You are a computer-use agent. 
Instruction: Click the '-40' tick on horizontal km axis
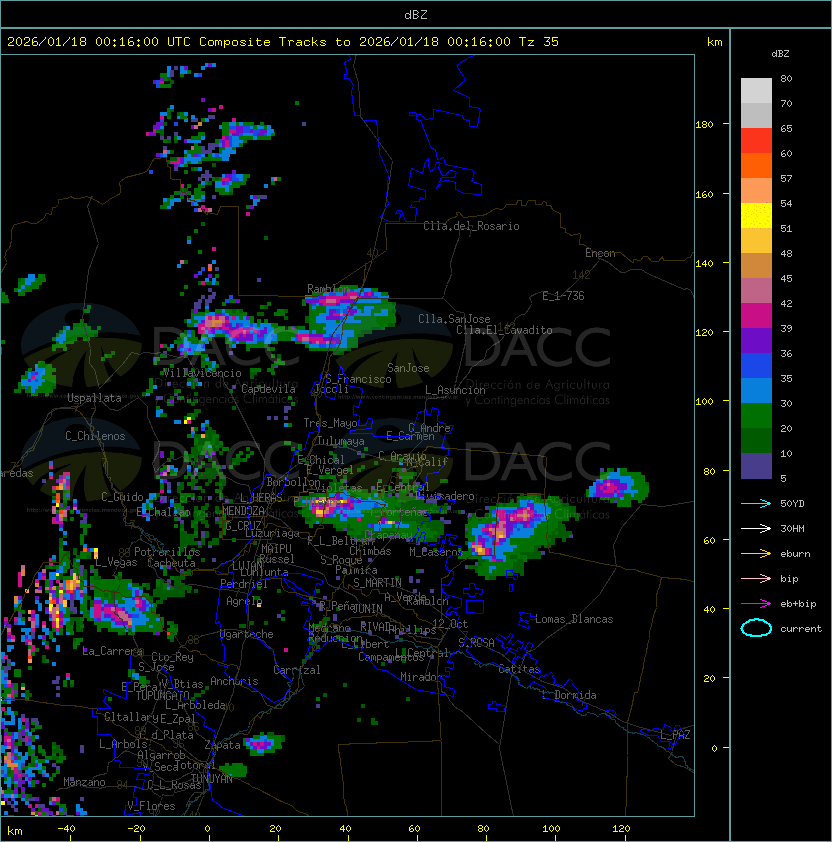pyautogui.click(x=66, y=829)
